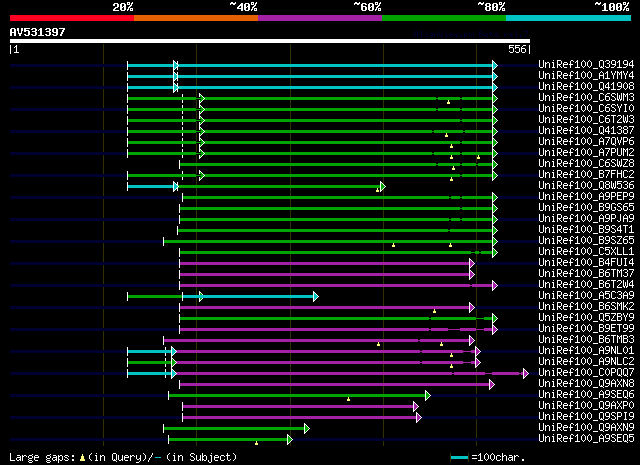Select UniRef100_A9PEP9 subject name
The height and width of the screenshot is (465, 640).
coord(586,197)
